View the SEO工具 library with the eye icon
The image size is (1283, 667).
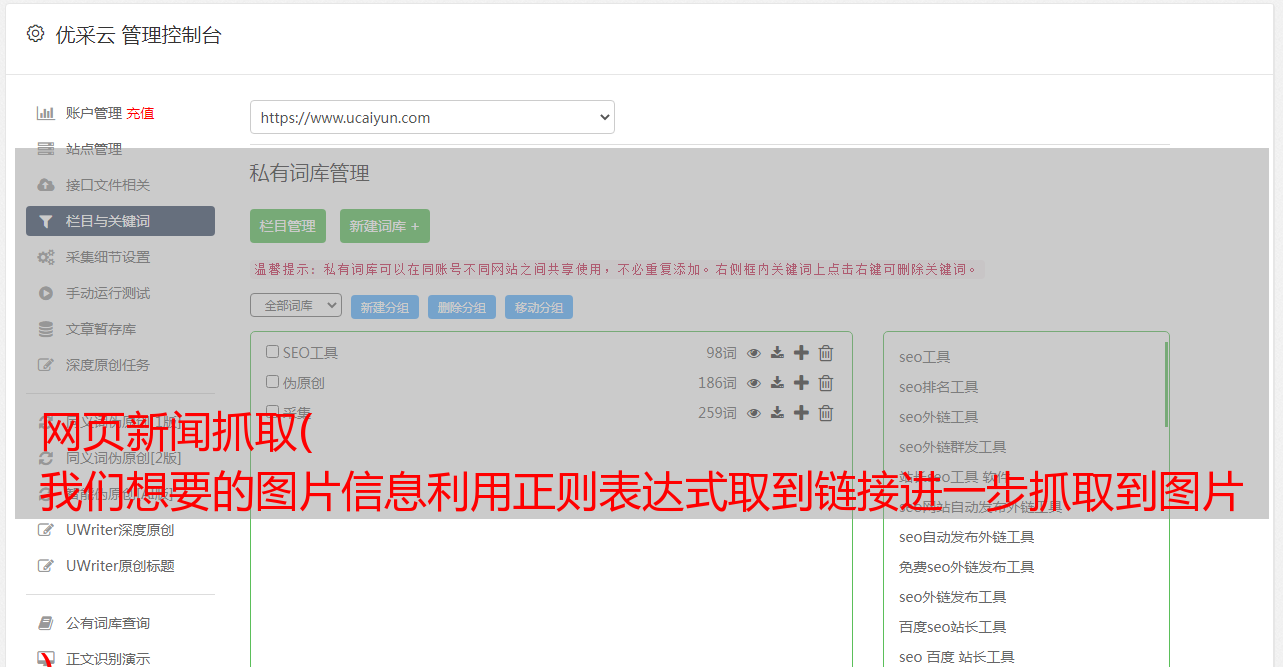754,353
